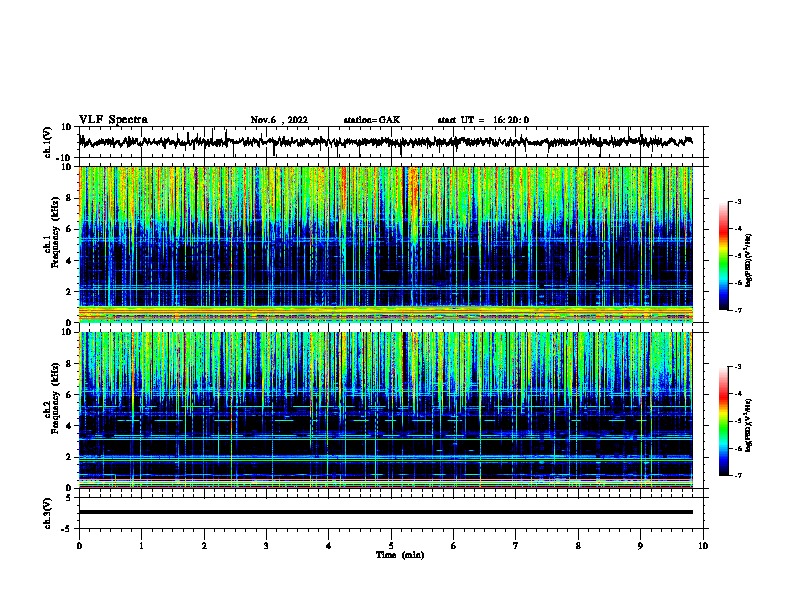Click the yellow-red low-frequency band in ch.1 spectrogram
The width and height of the screenshot is (792, 612).
click(386, 314)
